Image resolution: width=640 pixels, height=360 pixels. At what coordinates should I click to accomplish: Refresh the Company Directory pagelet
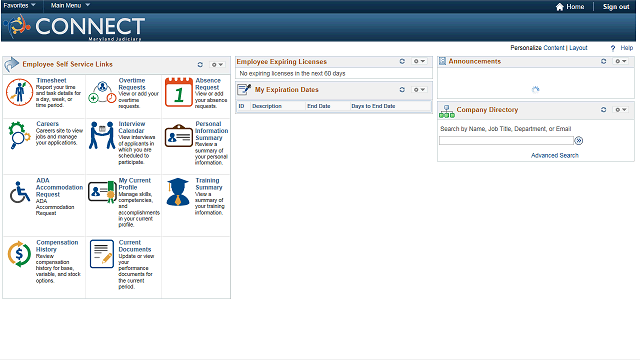[x=603, y=109]
